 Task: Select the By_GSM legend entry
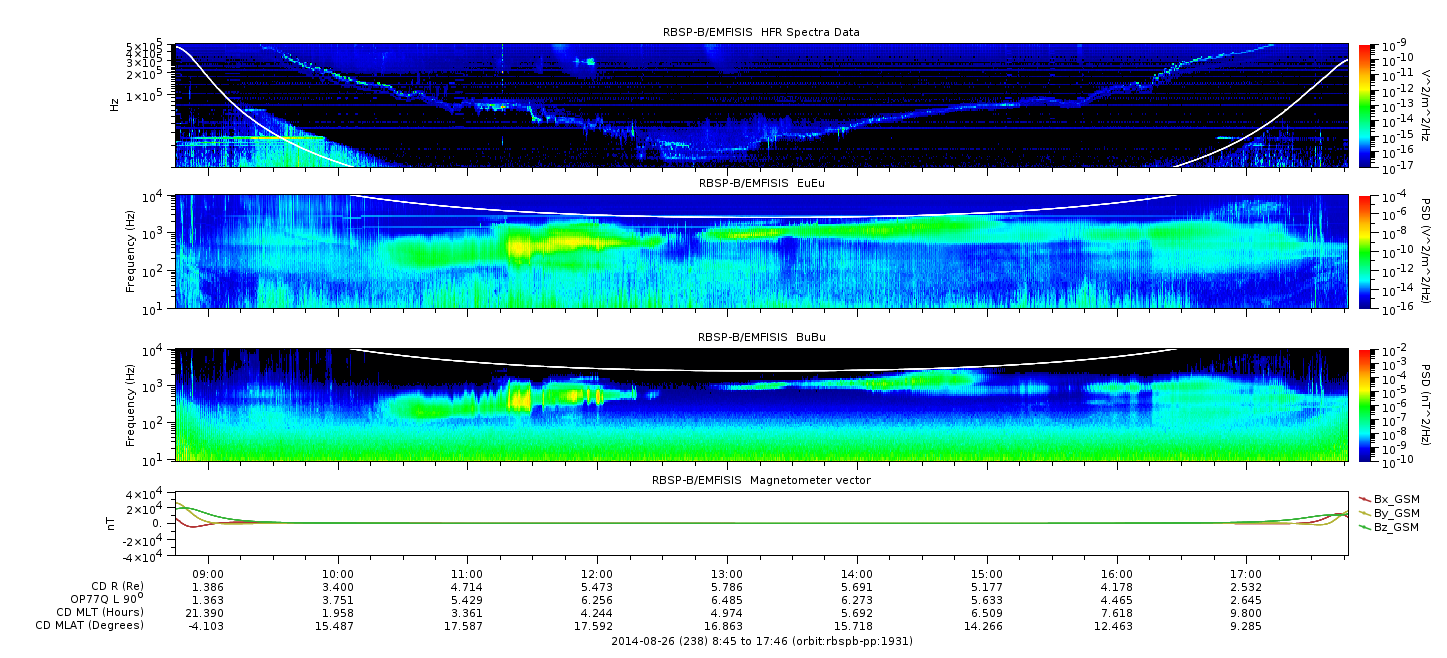(1396, 513)
